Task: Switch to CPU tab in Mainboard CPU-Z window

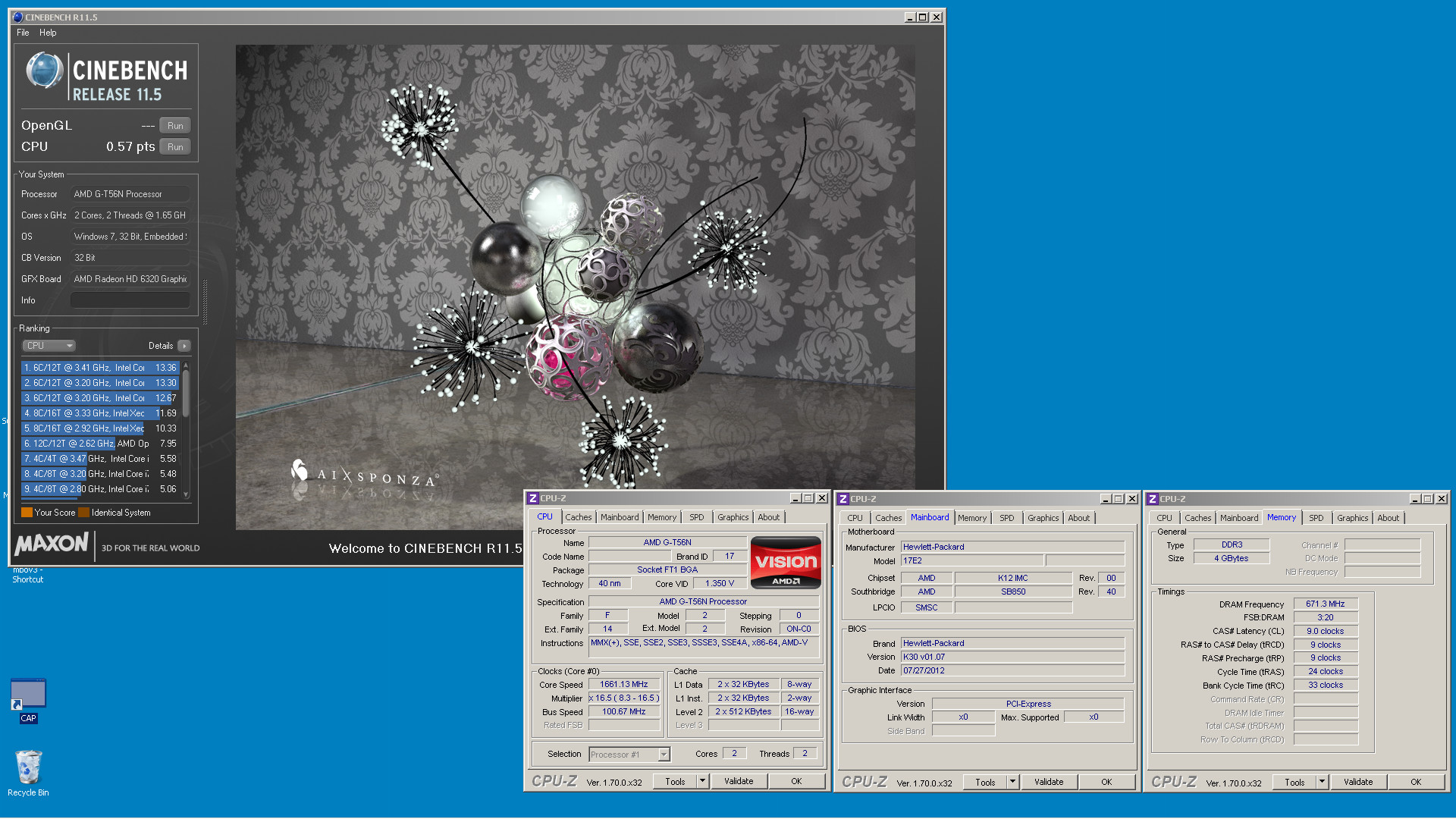Action: pos(855,518)
